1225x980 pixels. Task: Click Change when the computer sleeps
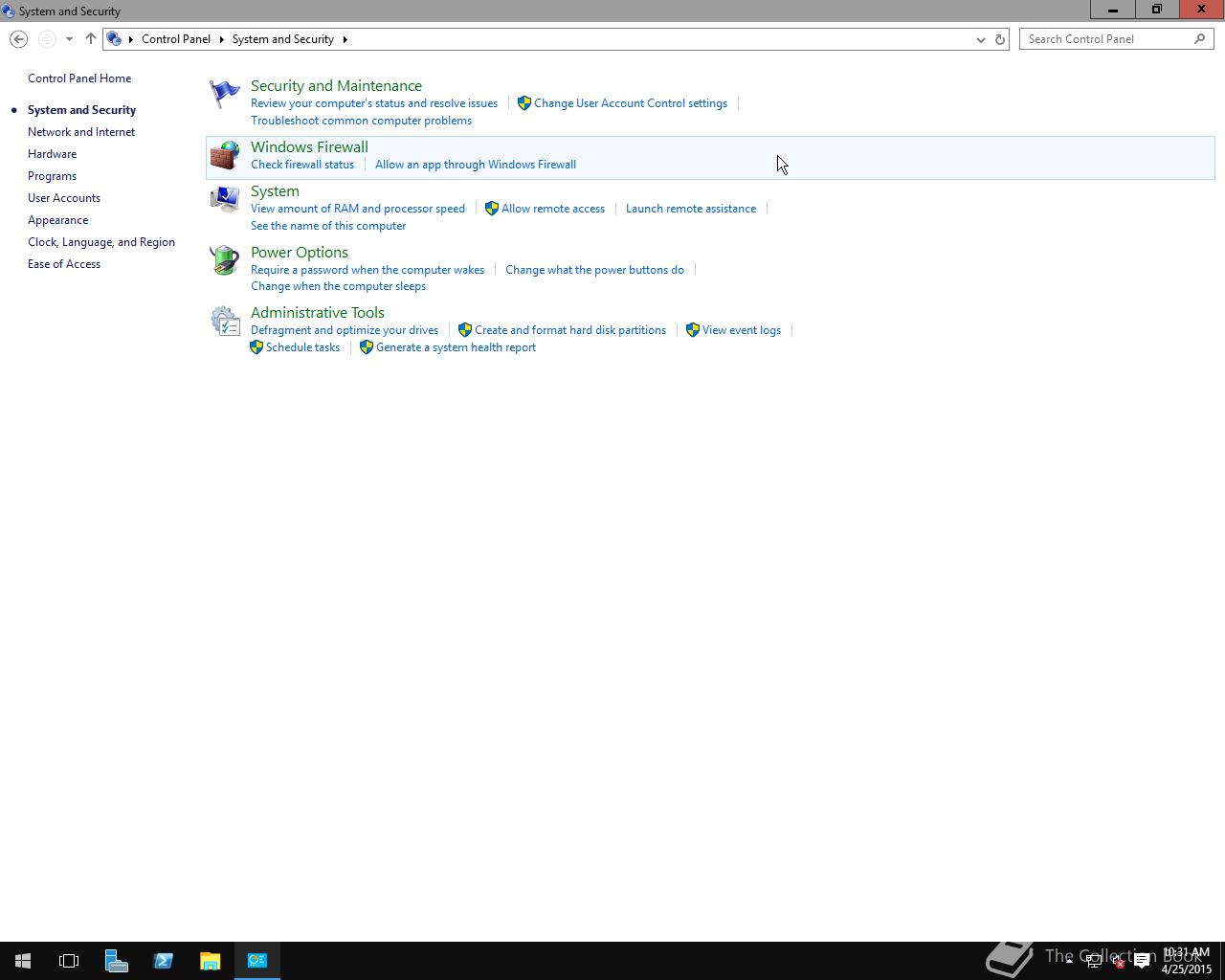(338, 286)
